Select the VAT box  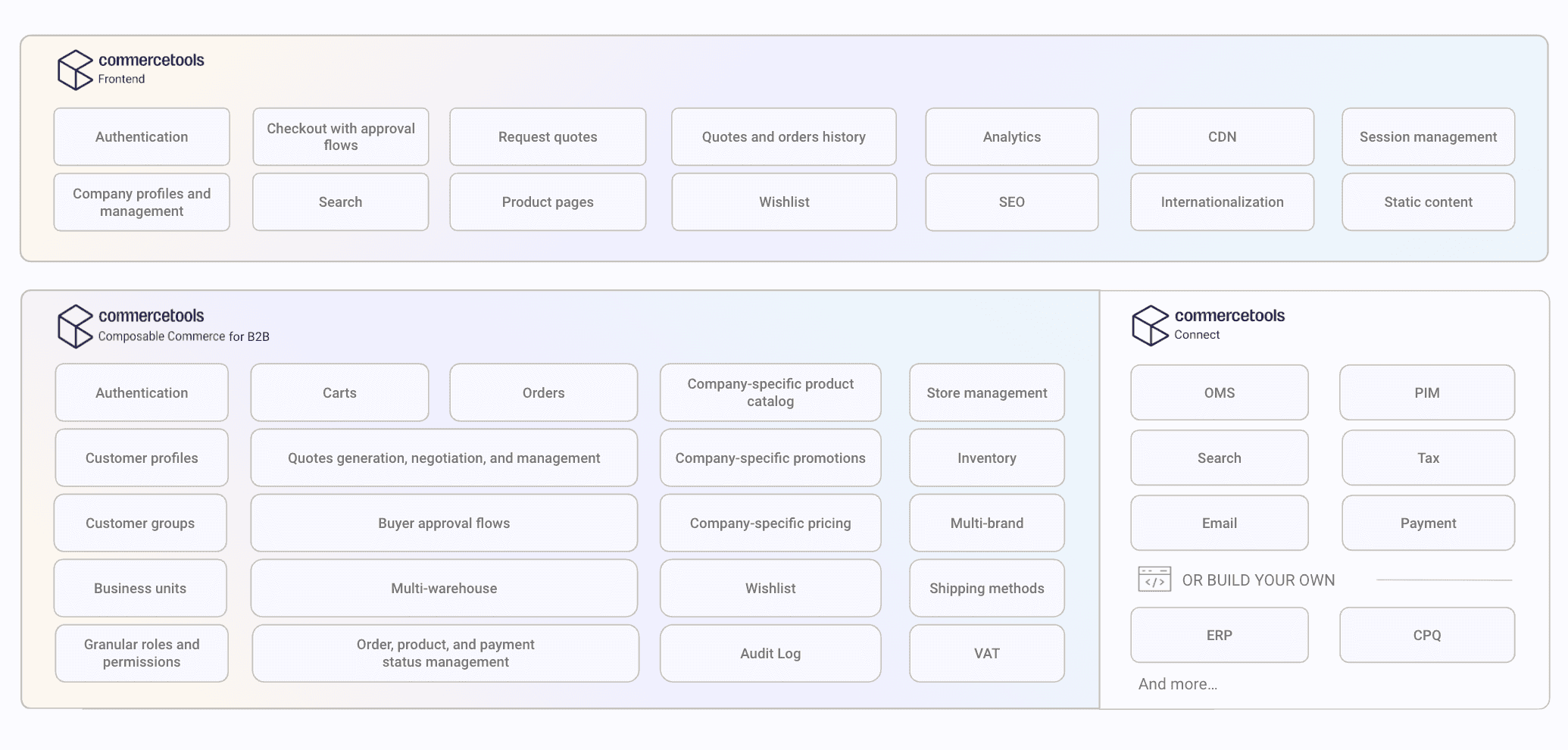click(987, 653)
